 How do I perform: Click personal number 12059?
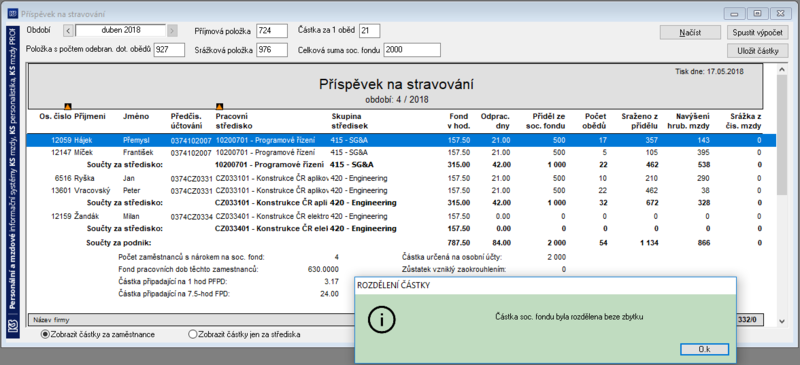(x=62, y=139)
